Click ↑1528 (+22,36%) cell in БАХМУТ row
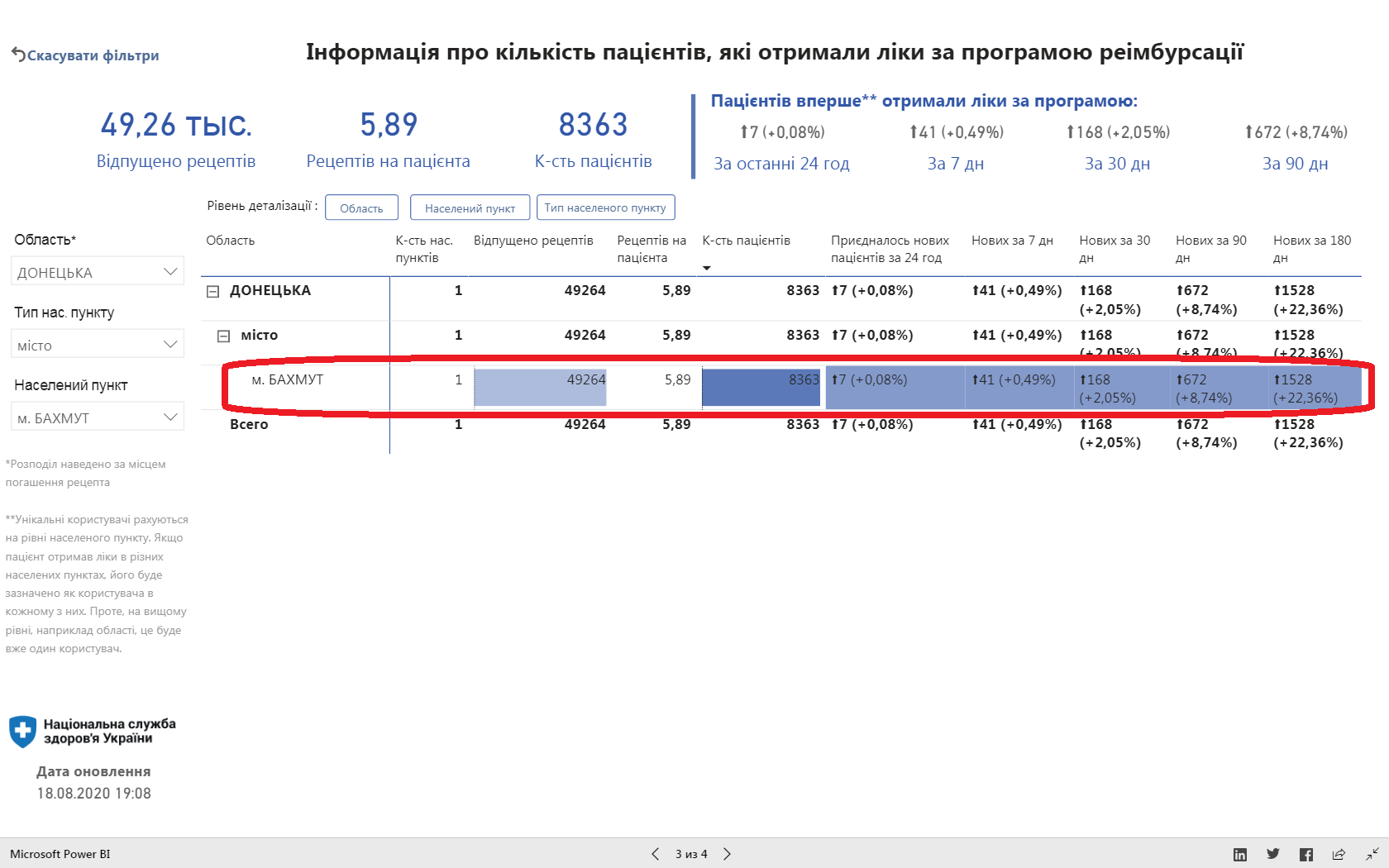This screenshot has width=1389, height=868. coord(1315,389)
